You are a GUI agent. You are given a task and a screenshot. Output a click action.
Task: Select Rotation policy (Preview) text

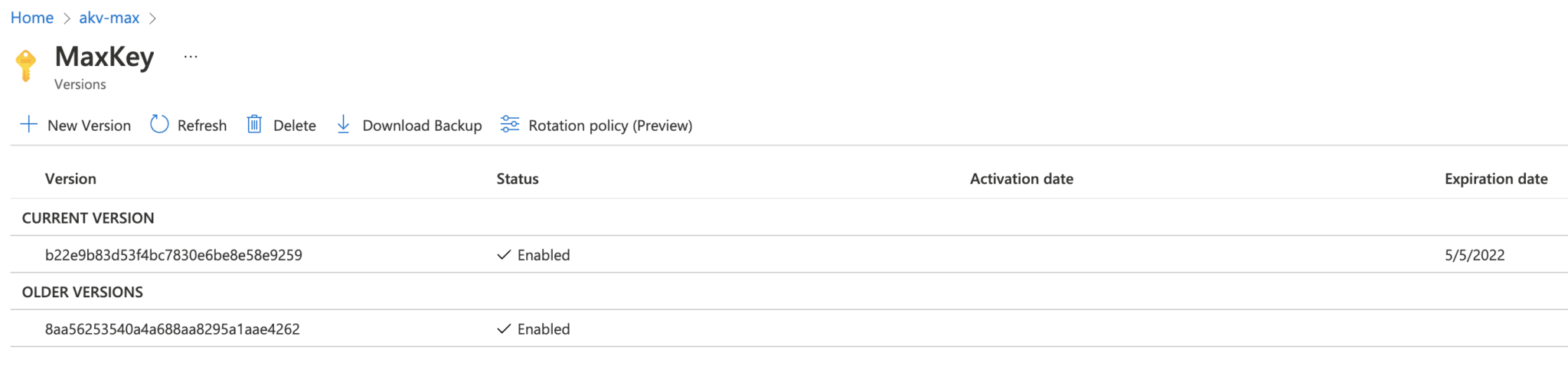(610, 126)
